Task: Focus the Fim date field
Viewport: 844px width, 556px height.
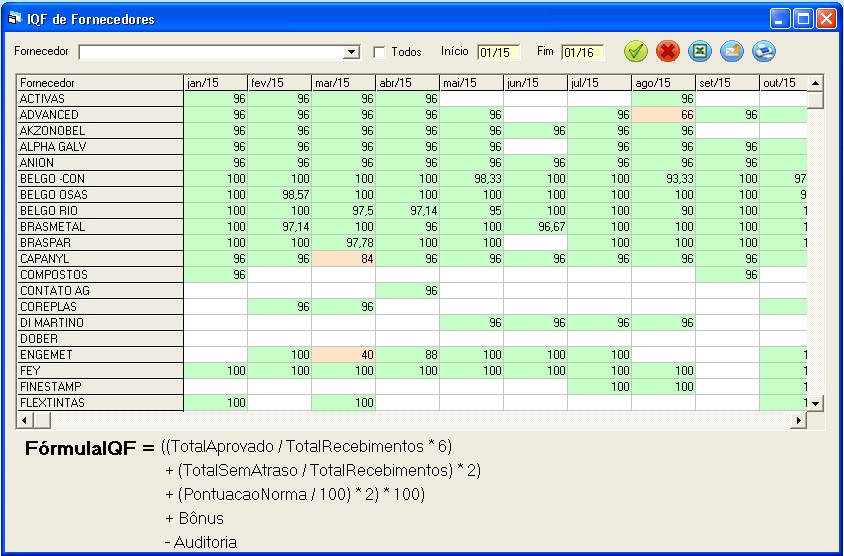Action: (x=582, y=52)
